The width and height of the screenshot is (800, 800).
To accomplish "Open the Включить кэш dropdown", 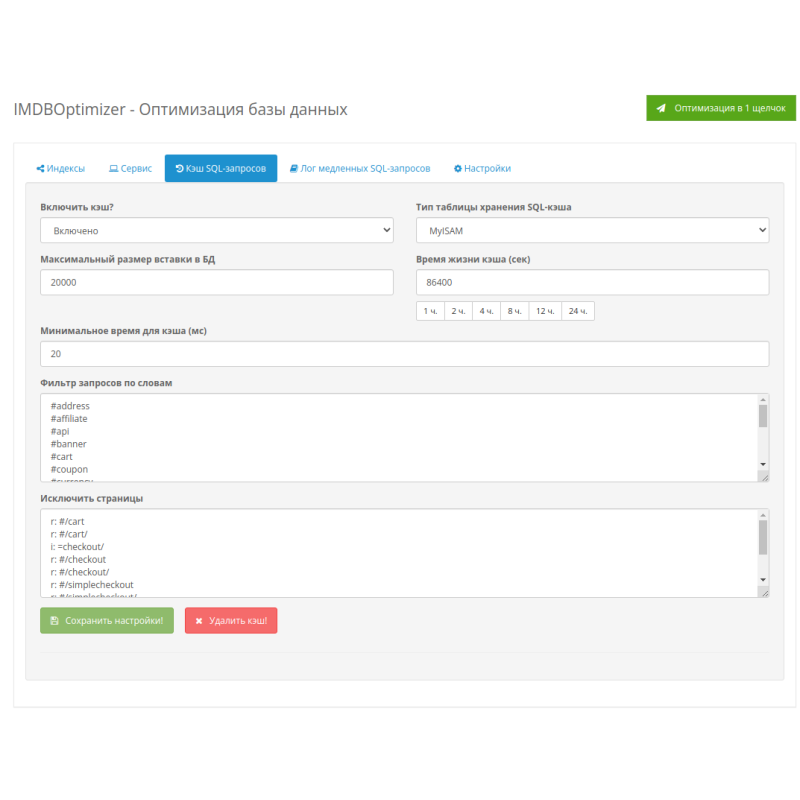I will click(216, 231).
